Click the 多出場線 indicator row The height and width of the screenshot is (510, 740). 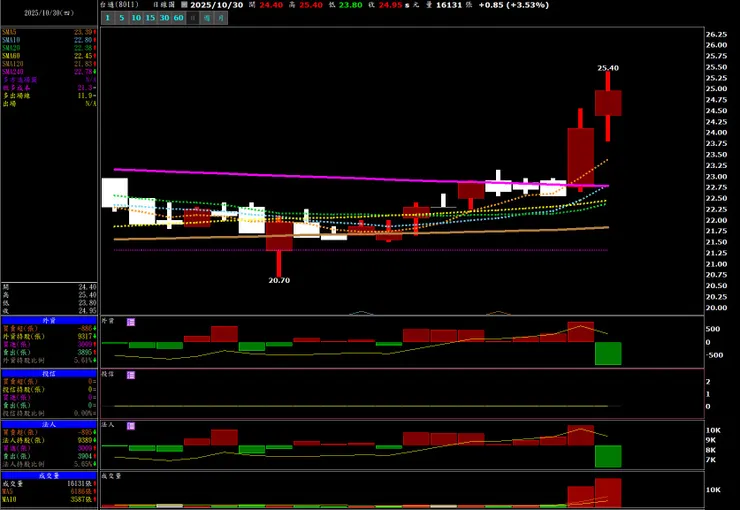[49, 95]
